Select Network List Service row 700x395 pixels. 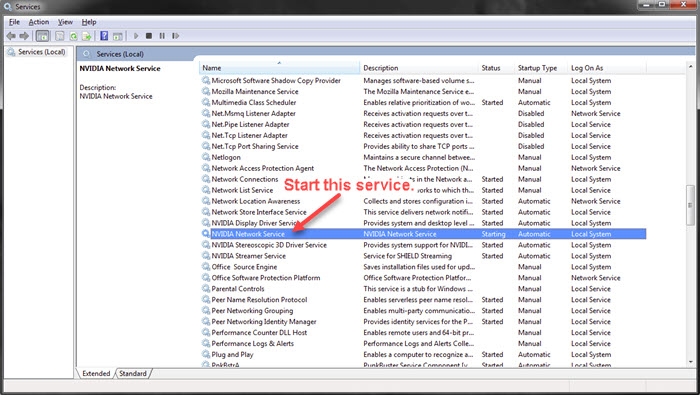(242, 190)
